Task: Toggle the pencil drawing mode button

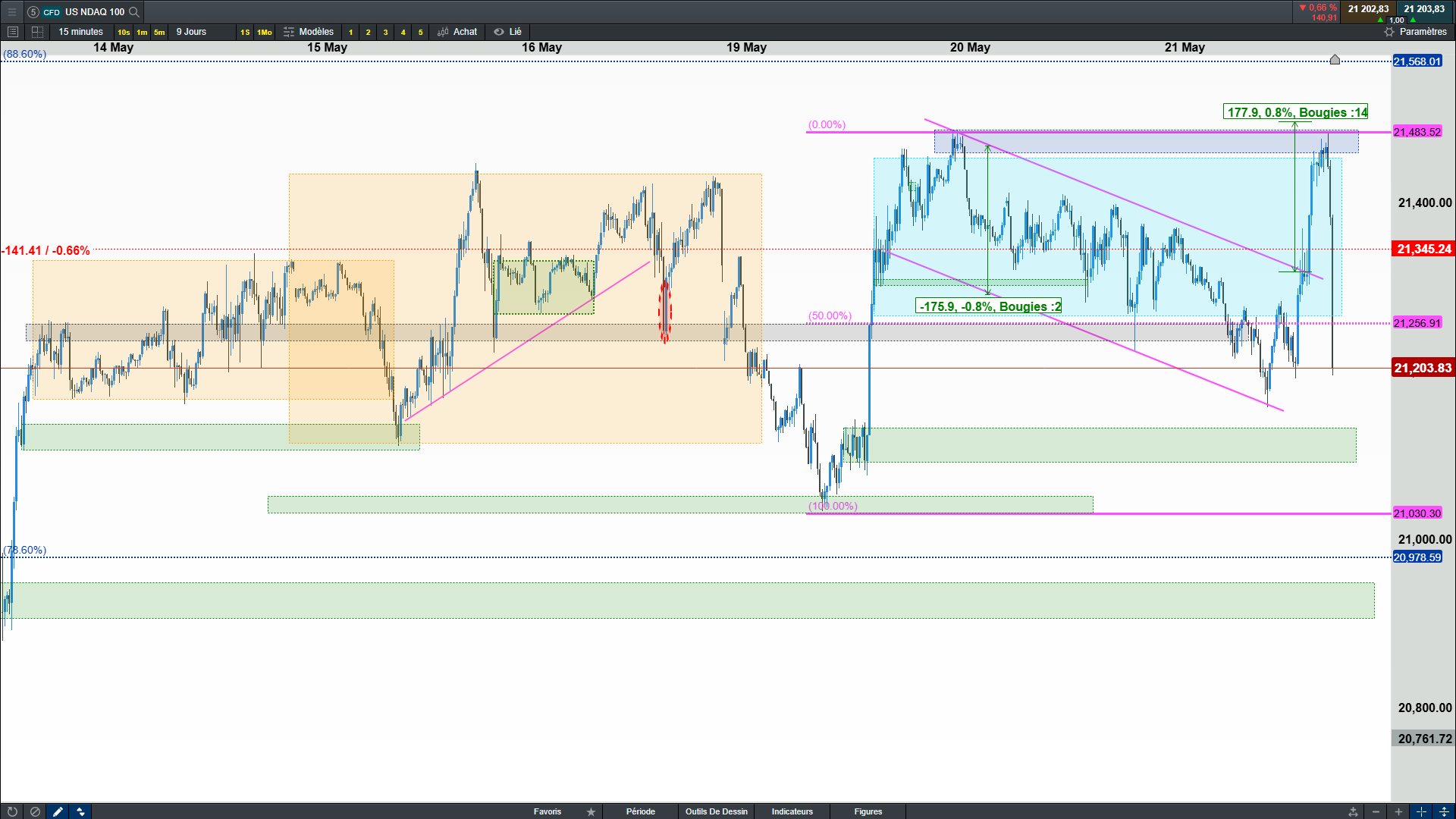Action: [x=58, y=811]
